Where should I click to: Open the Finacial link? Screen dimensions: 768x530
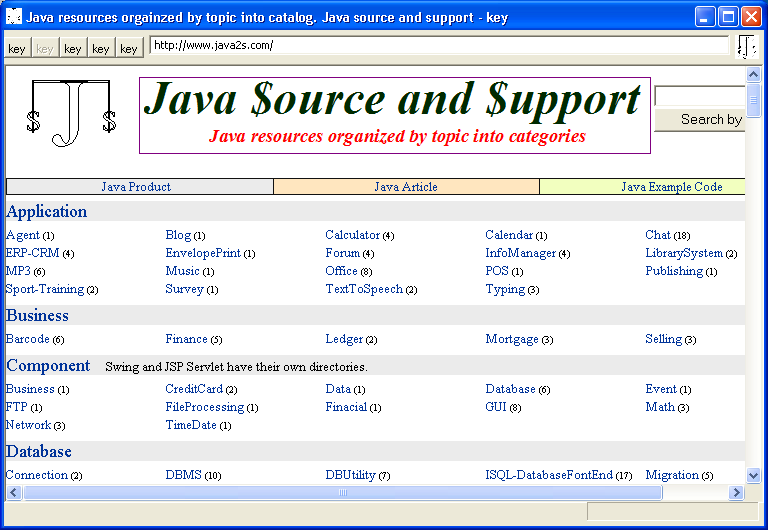pos(346,407)
